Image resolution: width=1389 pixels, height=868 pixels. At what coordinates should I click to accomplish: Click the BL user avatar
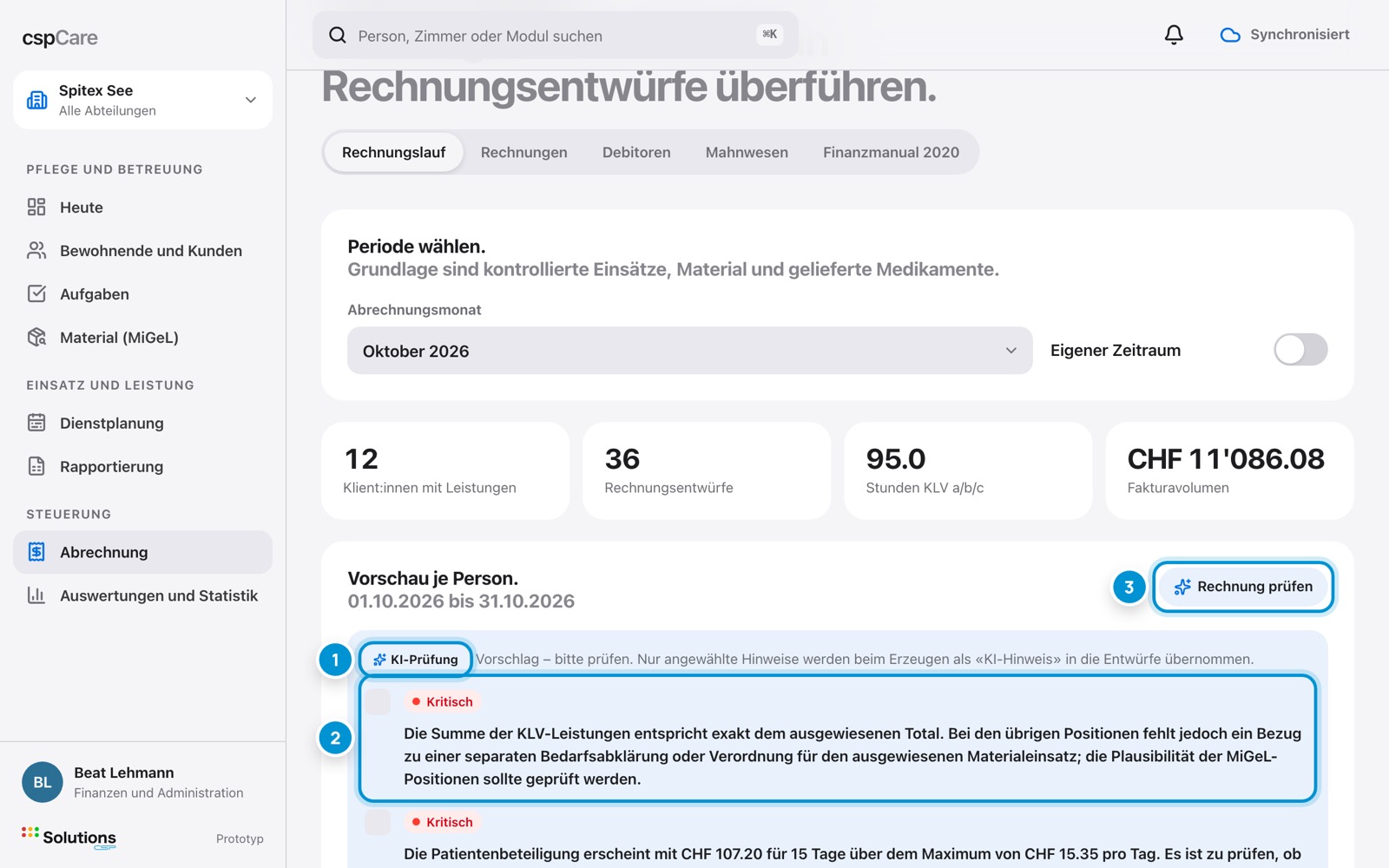point(43,782)
